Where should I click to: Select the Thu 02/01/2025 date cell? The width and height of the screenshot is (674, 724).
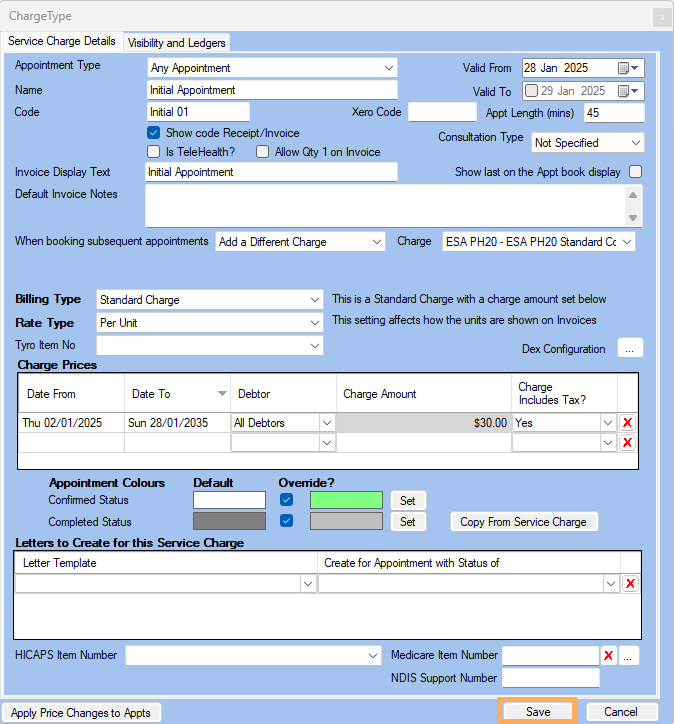coord(72,422)
